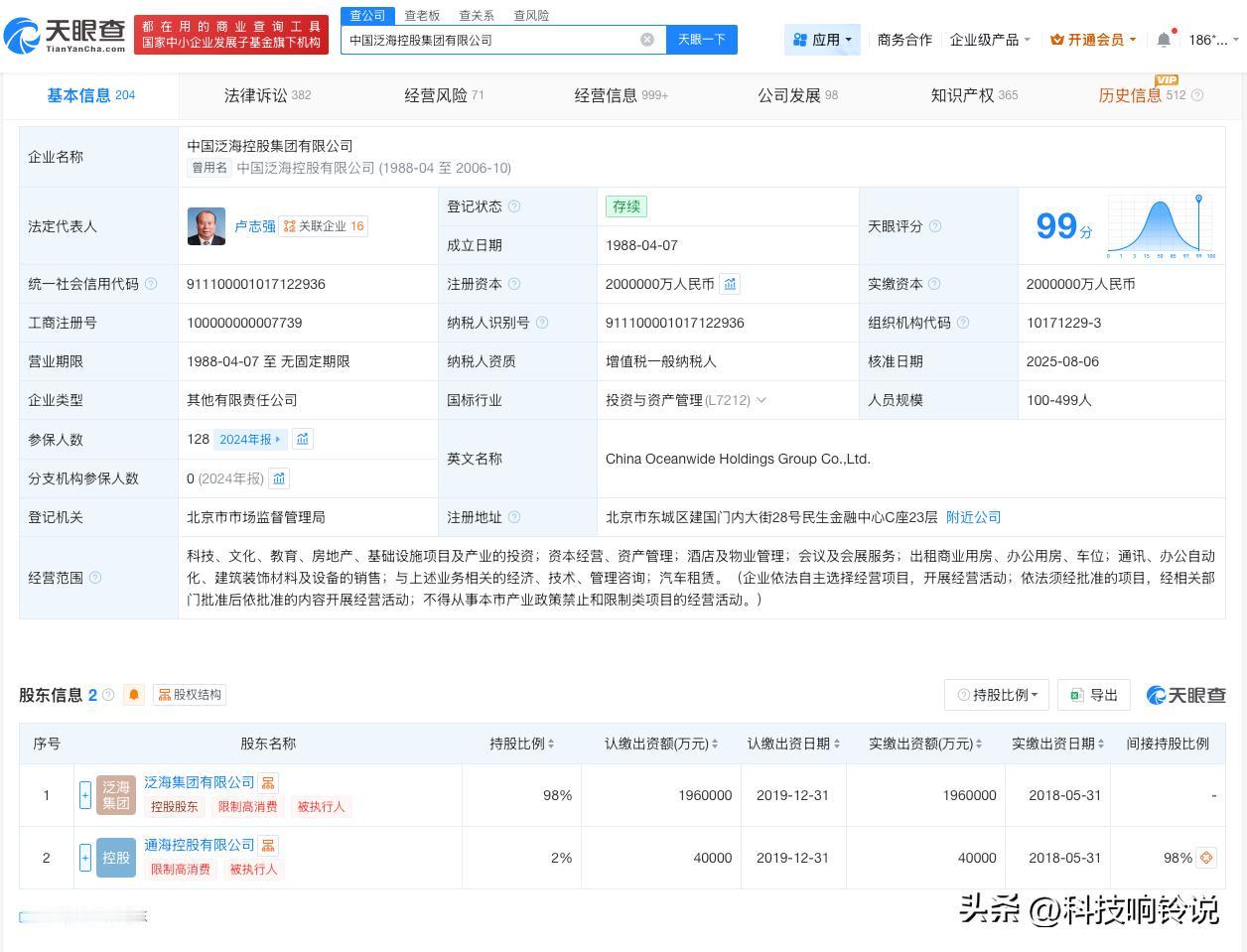Click the 商务合作 header link

click(x=904, y=40)
